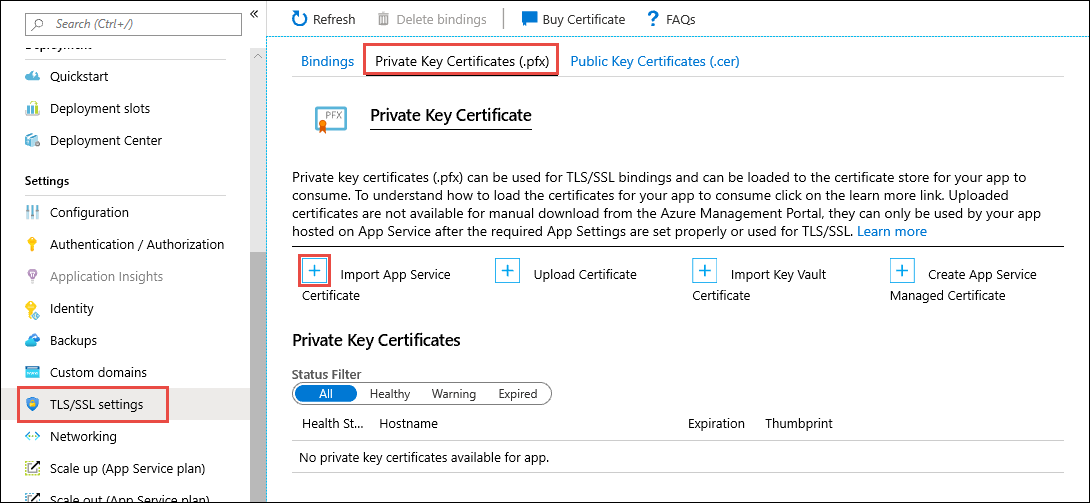This screenshot has width=1090, height=503.
Task: Filter certificates by Expired status
Action: (518, 394)
